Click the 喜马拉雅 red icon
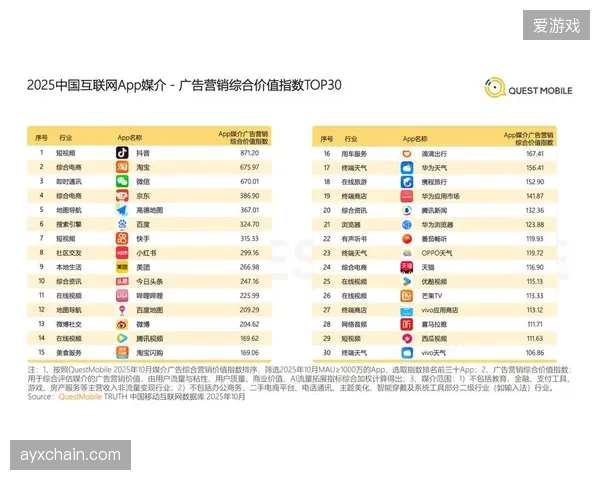Screen dimensions: 600x480 click(407, 324)
